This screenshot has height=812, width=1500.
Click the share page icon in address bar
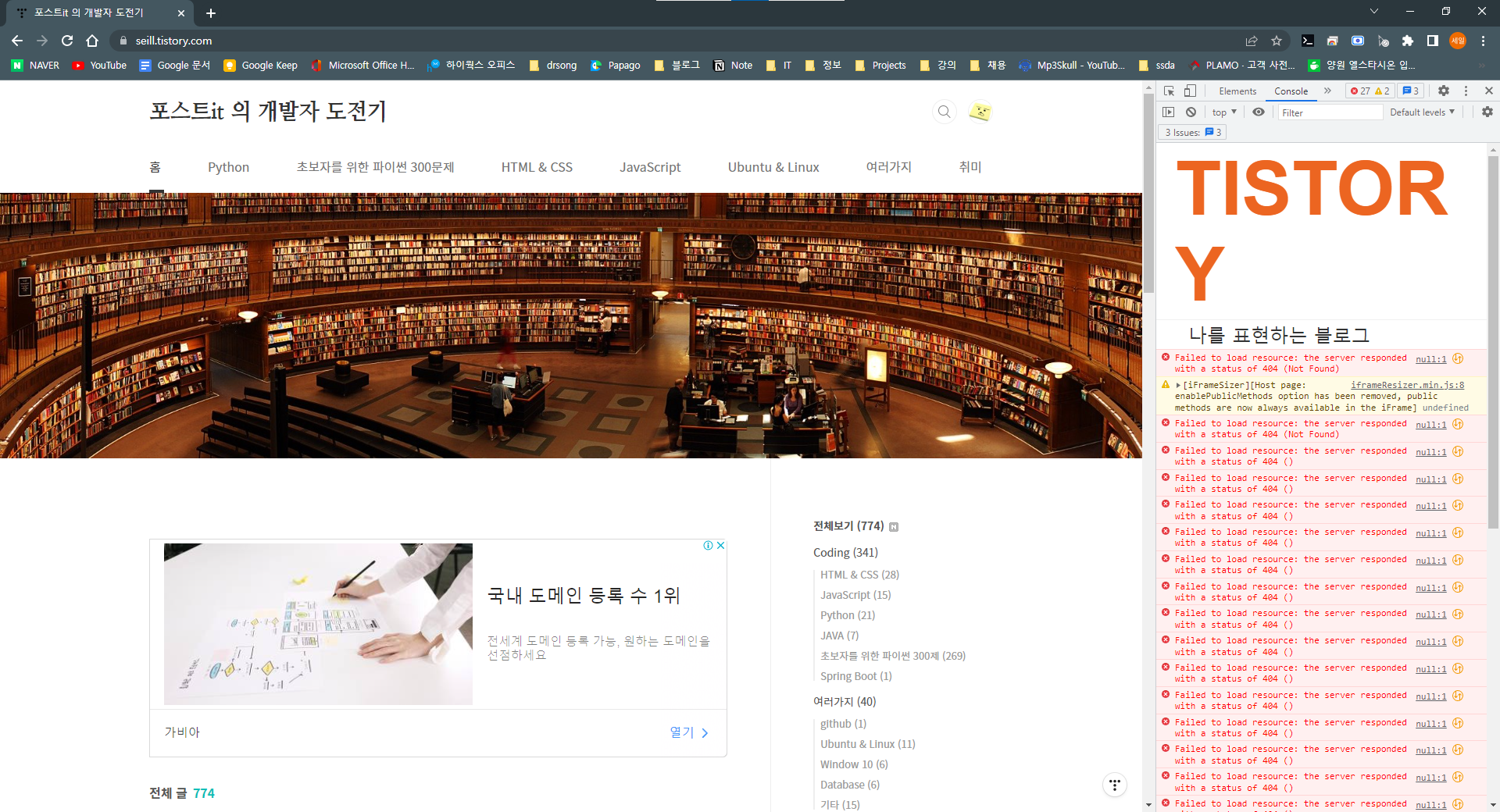click(1252, 41)
